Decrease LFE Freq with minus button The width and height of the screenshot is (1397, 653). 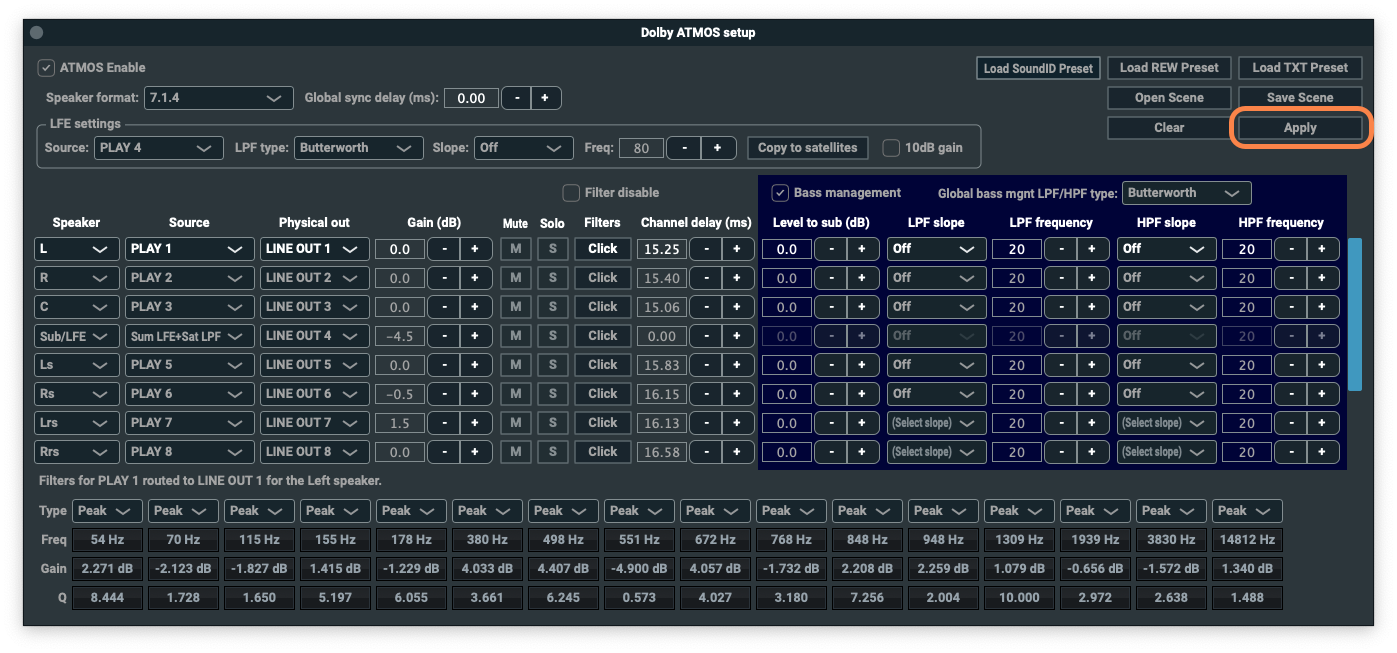683,148
